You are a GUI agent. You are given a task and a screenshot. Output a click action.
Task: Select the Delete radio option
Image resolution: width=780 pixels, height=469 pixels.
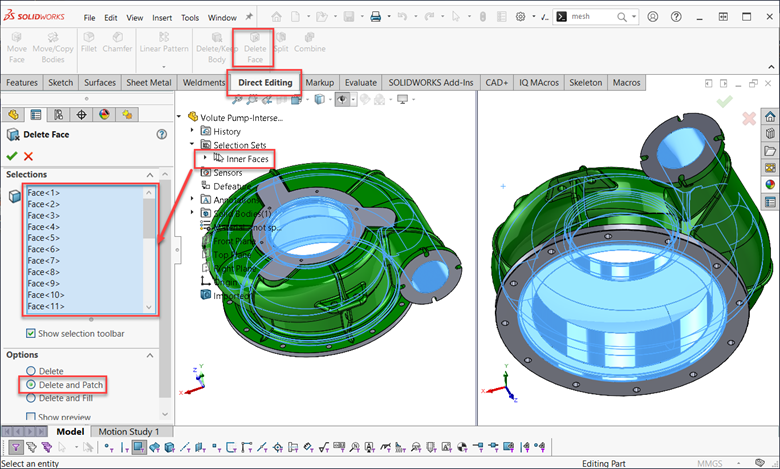pos(31,371)
